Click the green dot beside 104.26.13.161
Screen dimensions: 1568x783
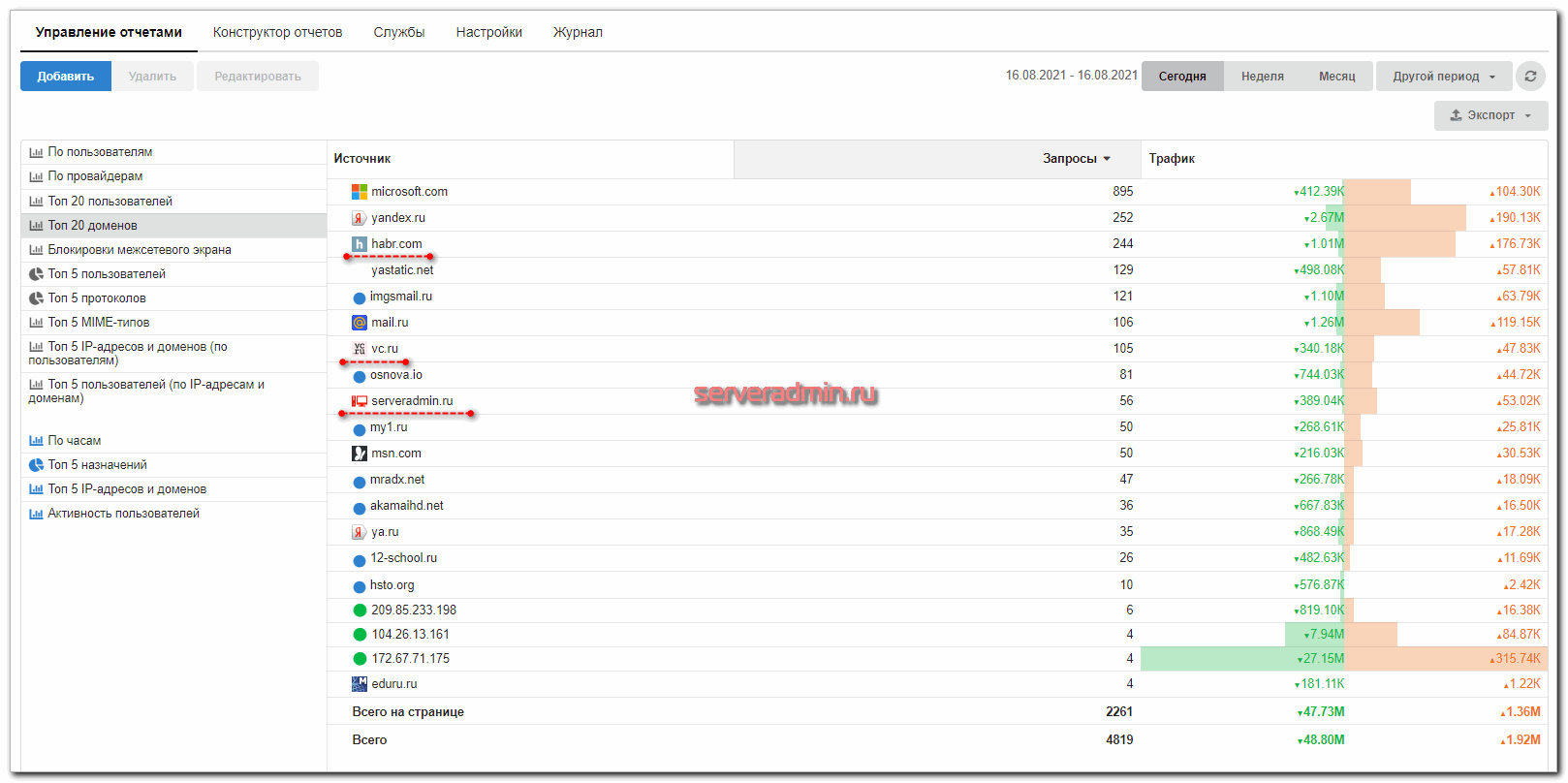(x=360, y=635)
